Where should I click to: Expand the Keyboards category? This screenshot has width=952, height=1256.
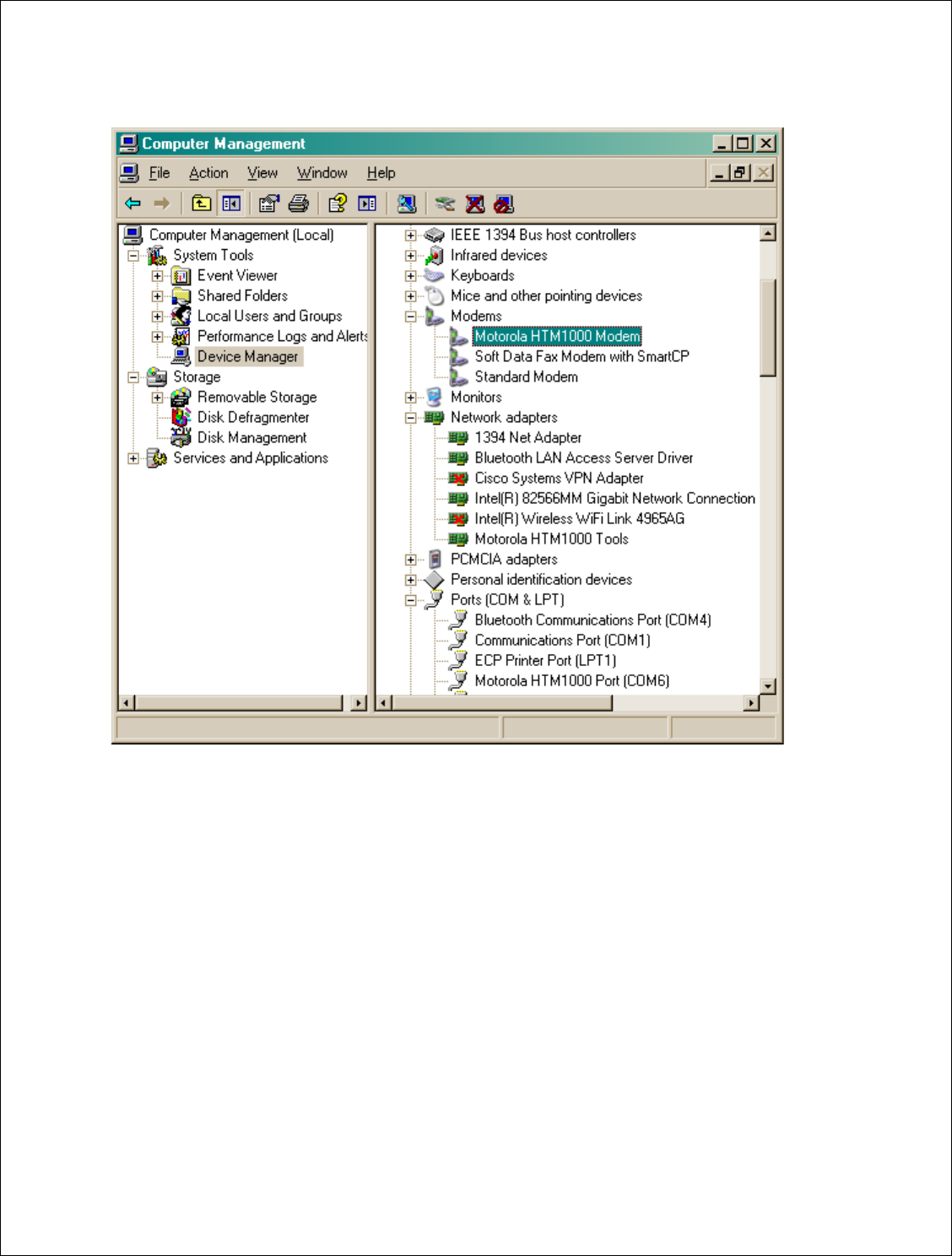(410, 276)
